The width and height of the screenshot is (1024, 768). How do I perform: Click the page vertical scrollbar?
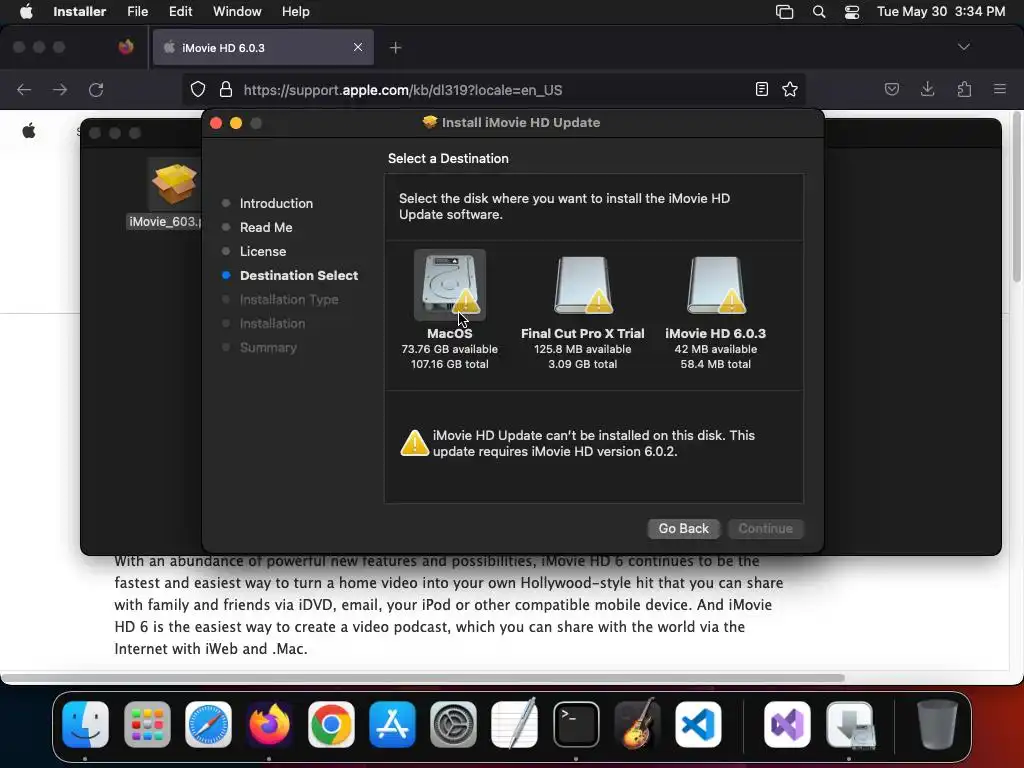(x=1016, y=197)
